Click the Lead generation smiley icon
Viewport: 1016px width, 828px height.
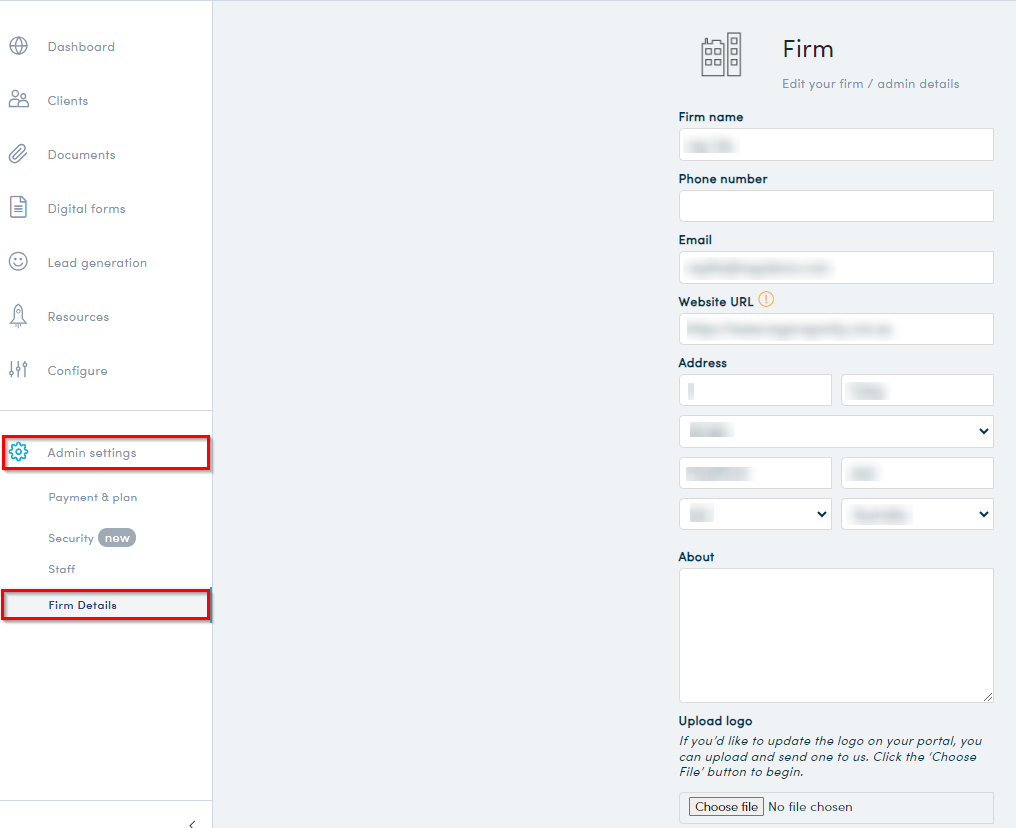18,262
